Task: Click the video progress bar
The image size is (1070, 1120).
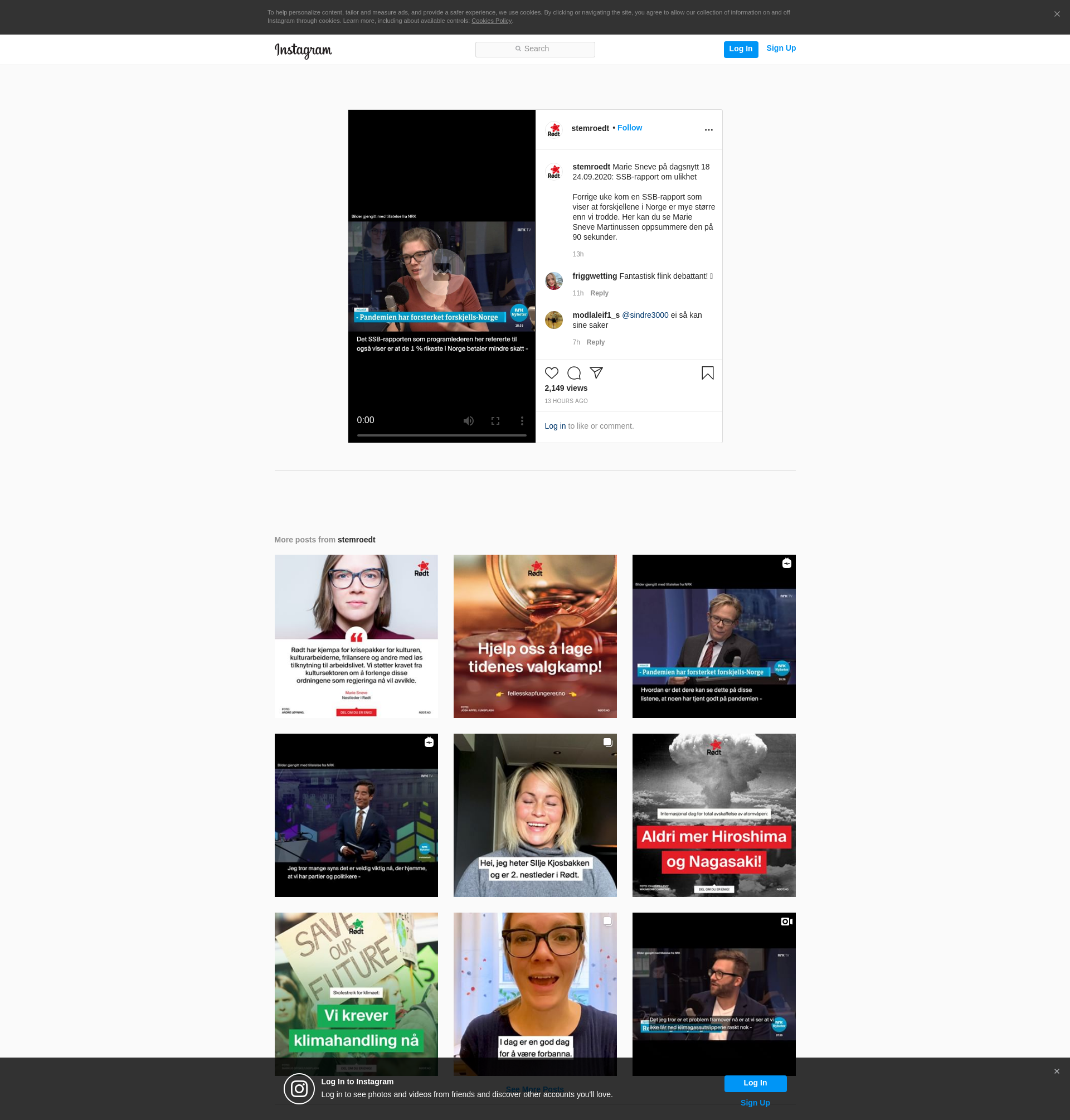Action: pos(441,435)
